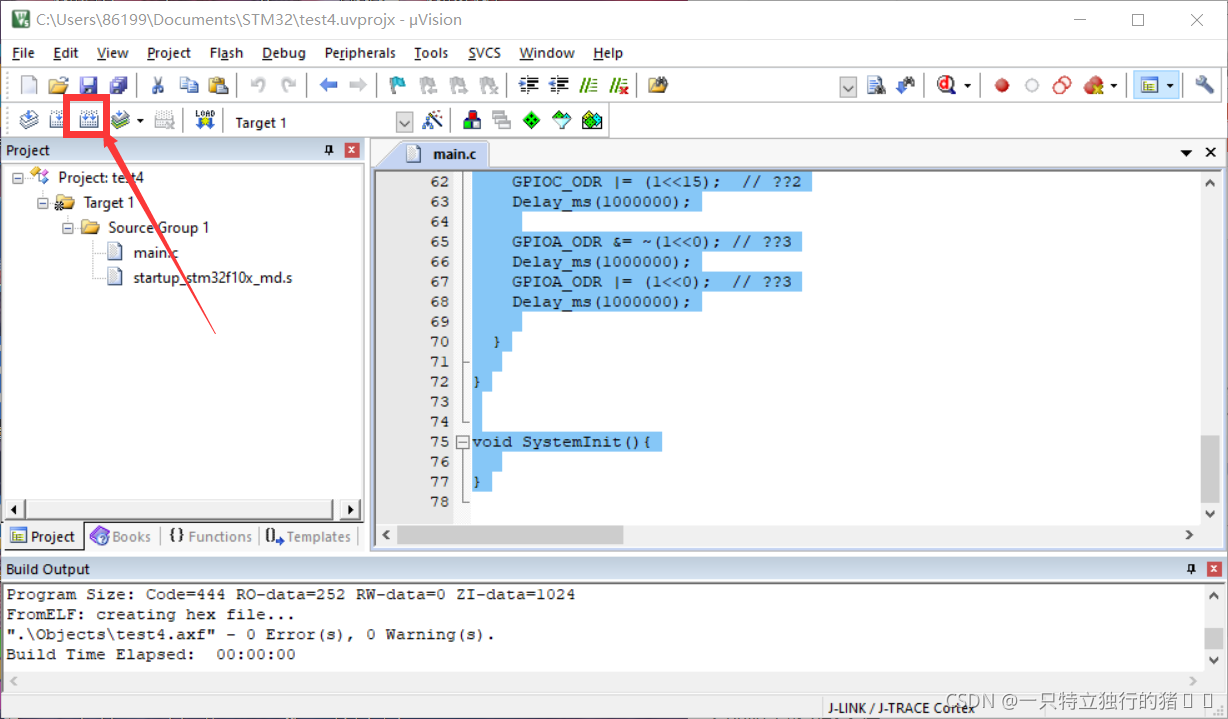Comment out the selected lines
The image size is (1228, 719).
tap(589, 86)
